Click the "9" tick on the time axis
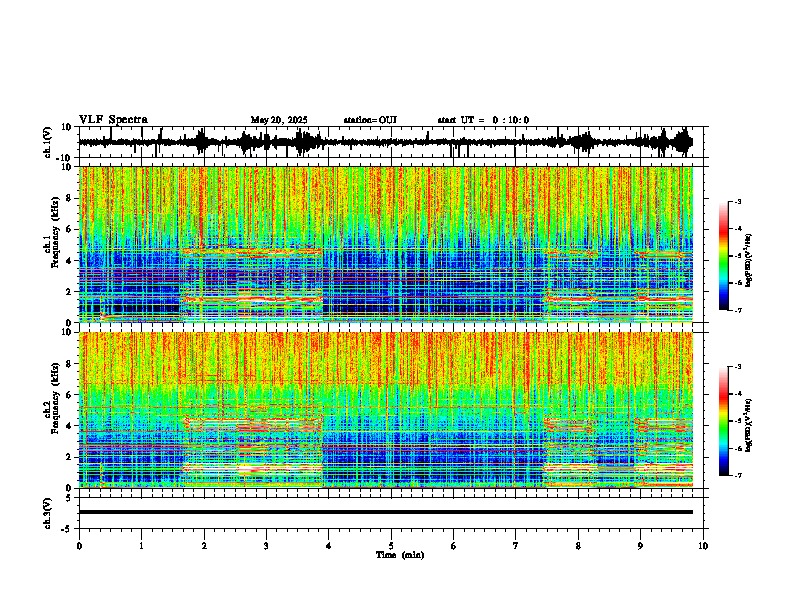This screenshot has height=612, width=792. click(640, 546)
